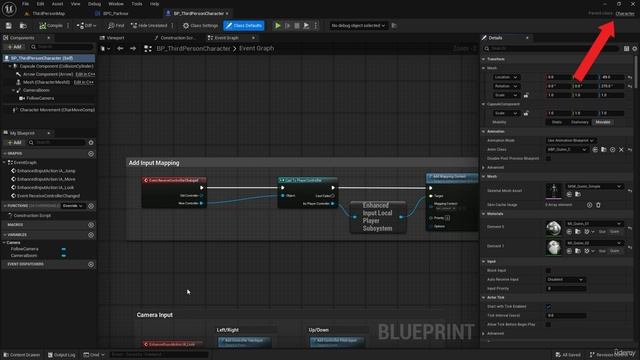This screenshot has width=640, height=360.
Task: Set Mobility to Static
Action: [557, 122]
